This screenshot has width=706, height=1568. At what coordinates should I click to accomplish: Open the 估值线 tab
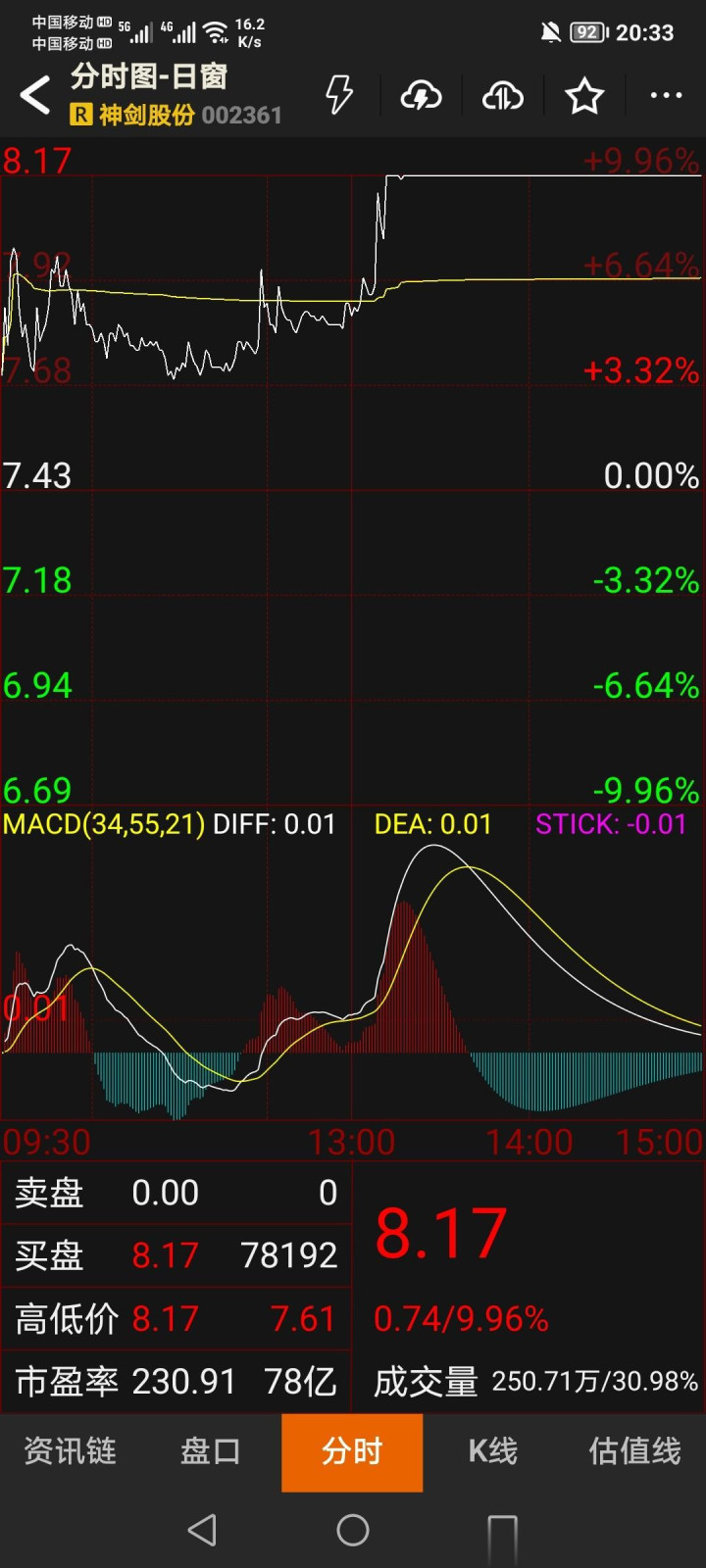634,1451
